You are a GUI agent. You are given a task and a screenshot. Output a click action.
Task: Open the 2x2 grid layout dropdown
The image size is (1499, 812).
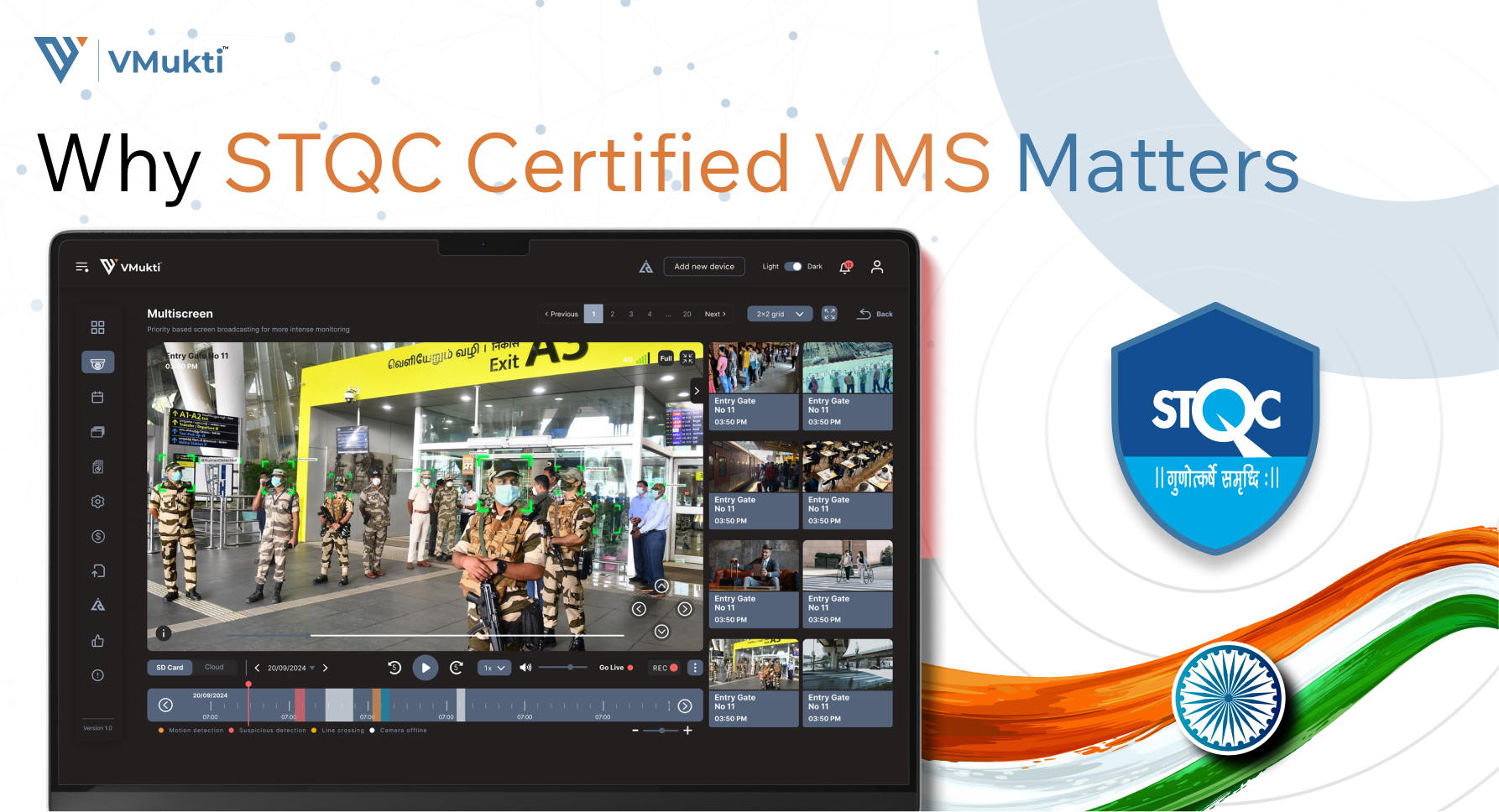780,314
